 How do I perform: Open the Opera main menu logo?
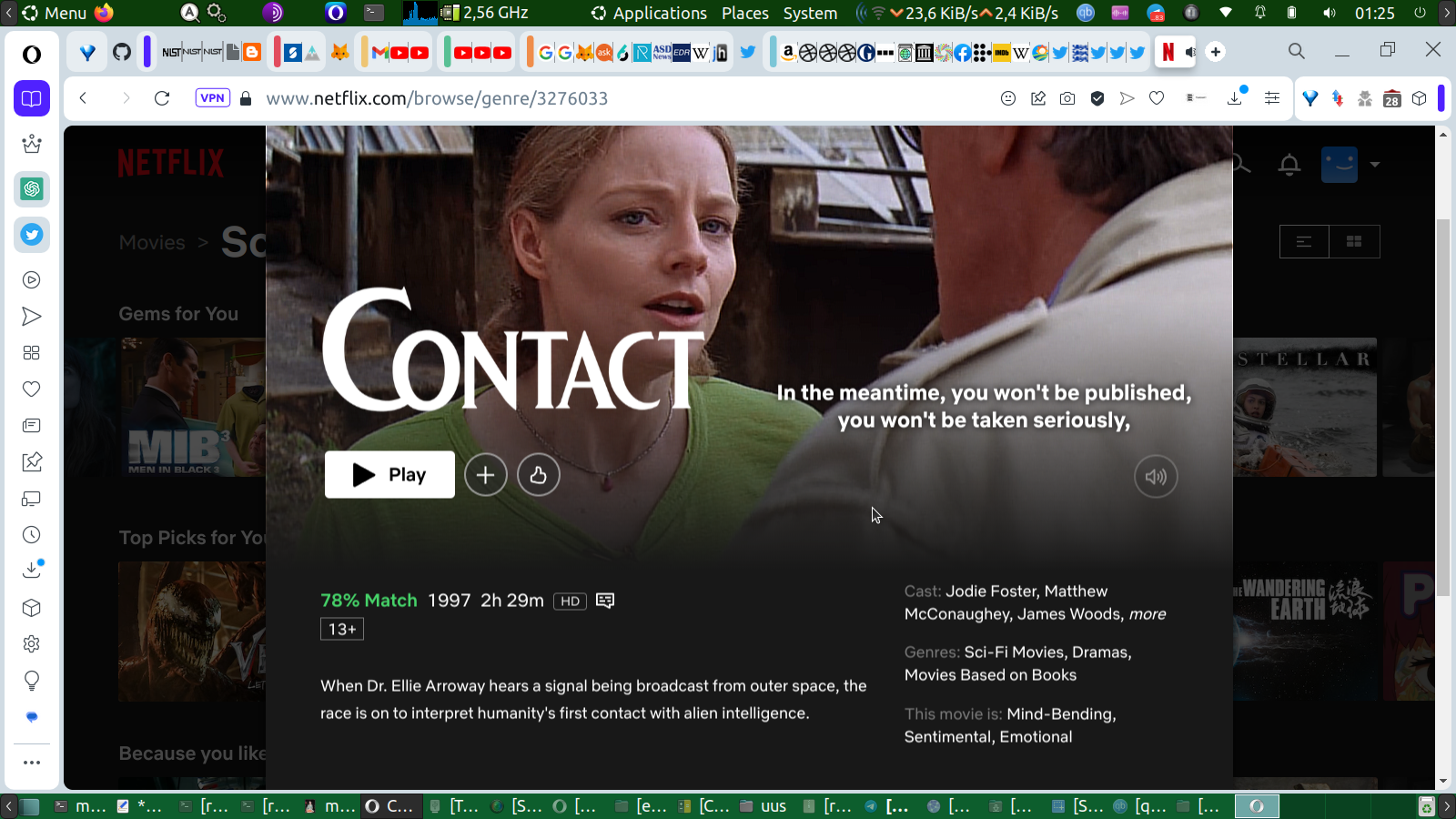coord(32,55)
